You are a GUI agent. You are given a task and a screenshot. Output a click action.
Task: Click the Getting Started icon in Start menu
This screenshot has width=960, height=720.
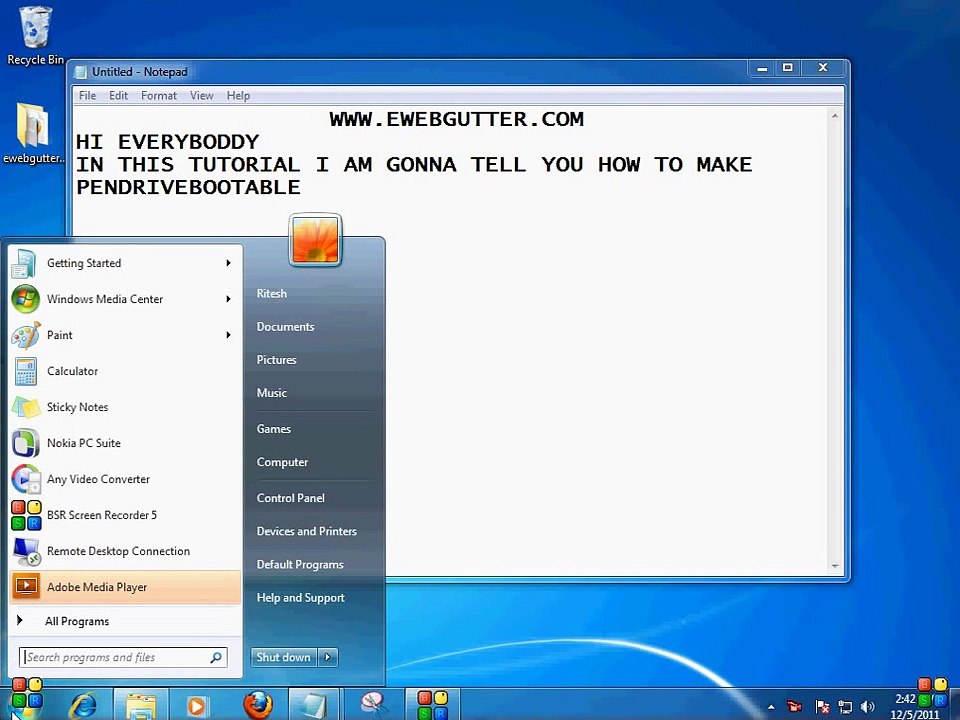[x=25, y=263]
